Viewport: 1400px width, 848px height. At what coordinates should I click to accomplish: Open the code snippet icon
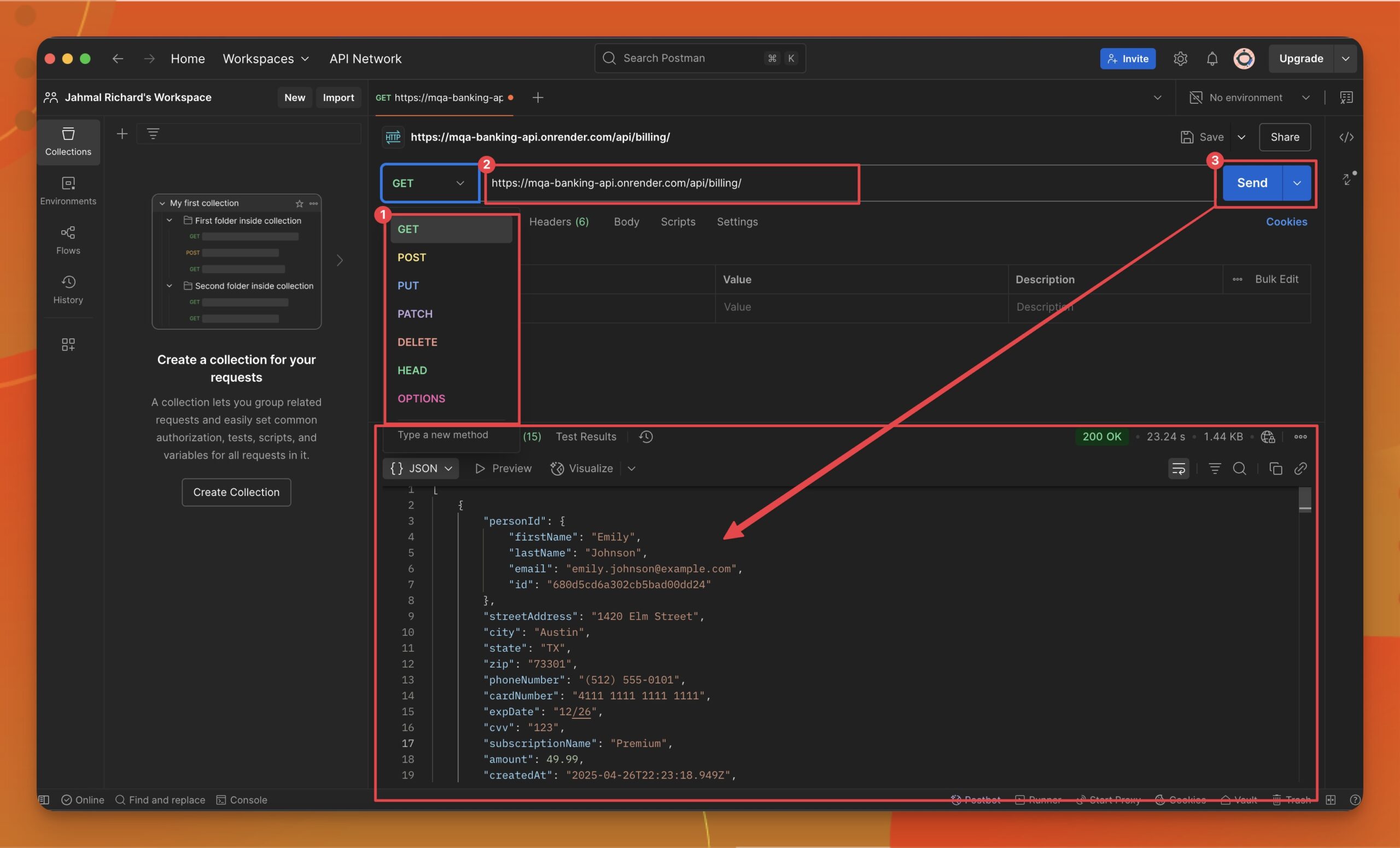1346,137
